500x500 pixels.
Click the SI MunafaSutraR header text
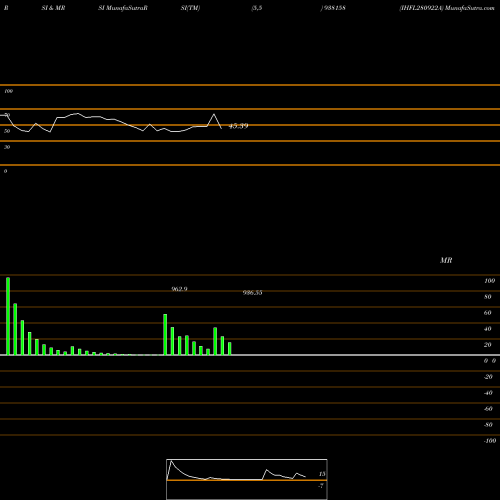[123, 8]
